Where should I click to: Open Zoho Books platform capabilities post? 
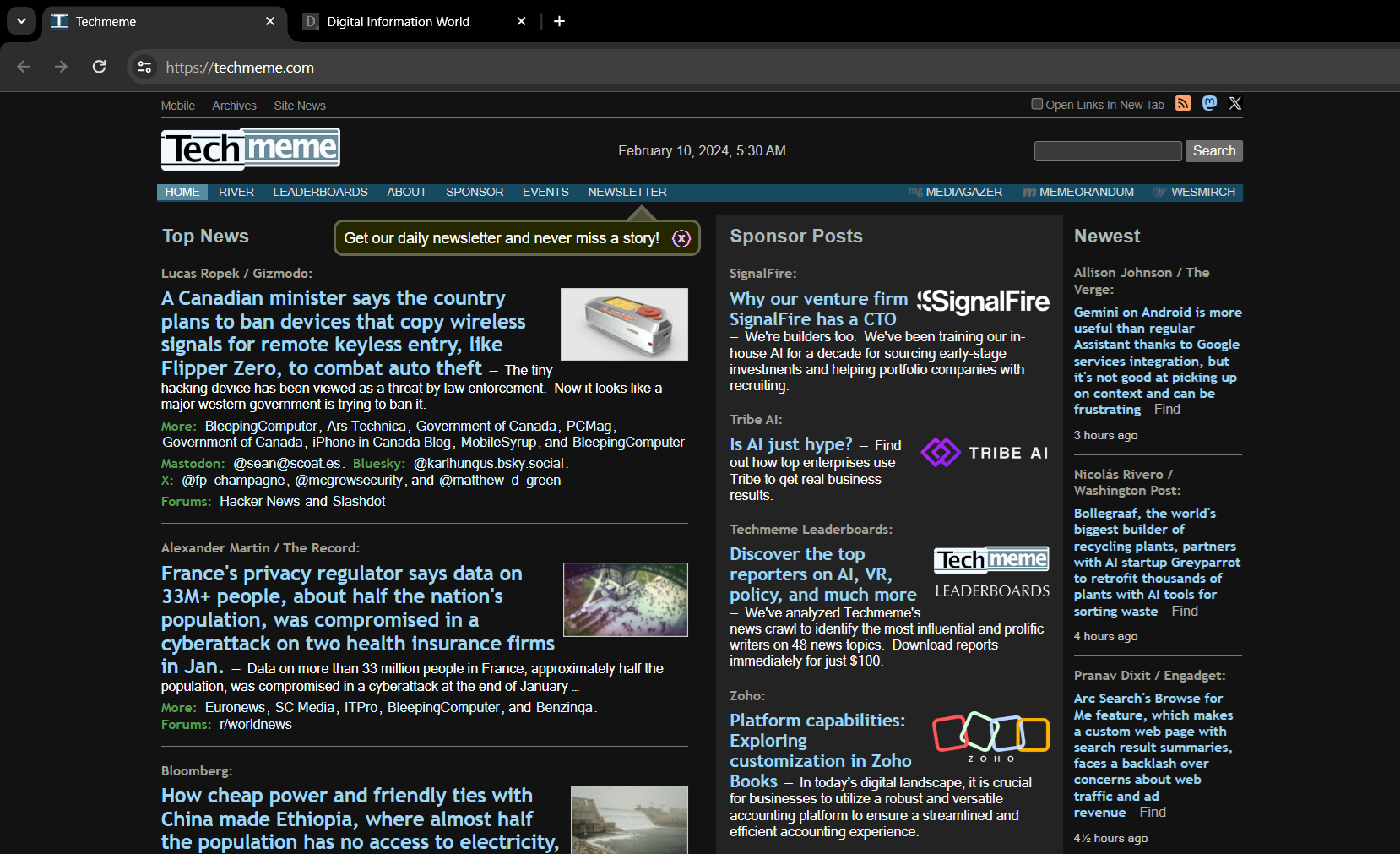821,751
